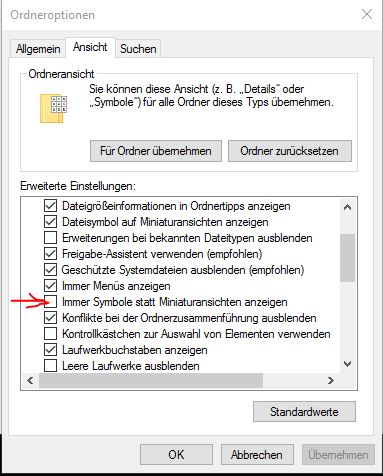Viewport: 383px width, 476px height.
Task: Cancel with the Abbrechen button
Action: tap(257, 455)
